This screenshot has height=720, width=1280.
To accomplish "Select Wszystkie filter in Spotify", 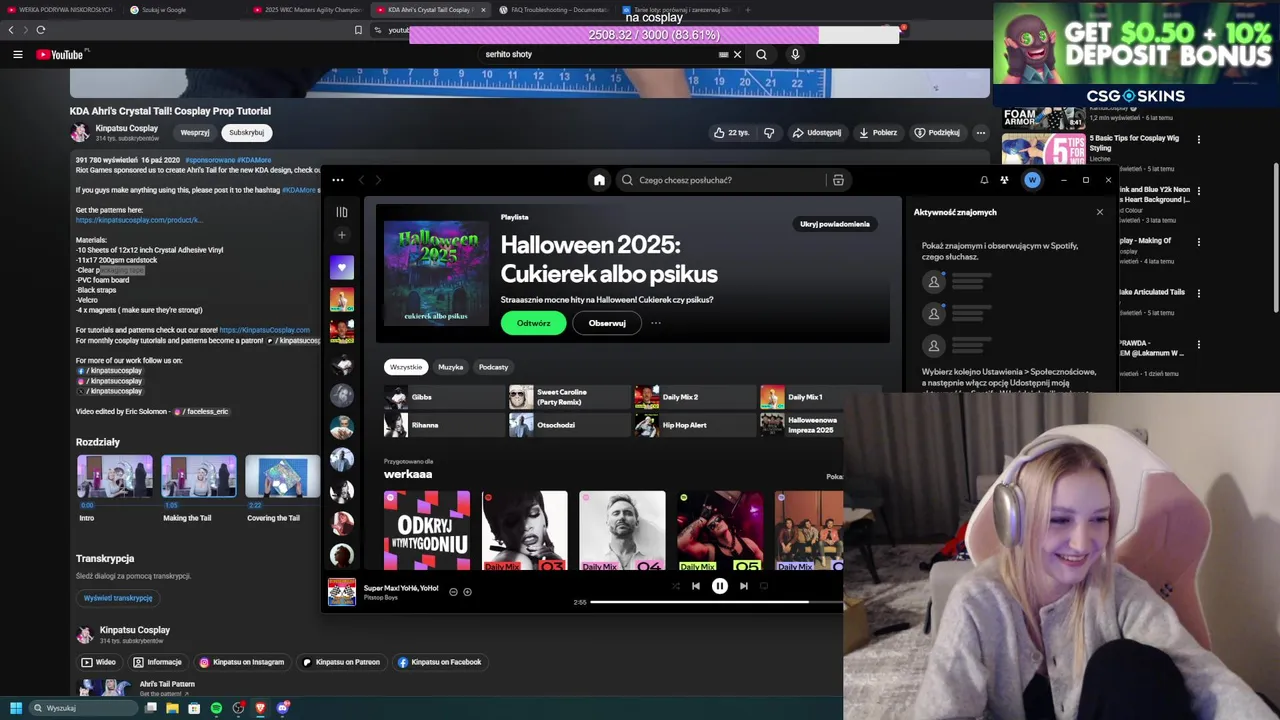I will [406, 367].
